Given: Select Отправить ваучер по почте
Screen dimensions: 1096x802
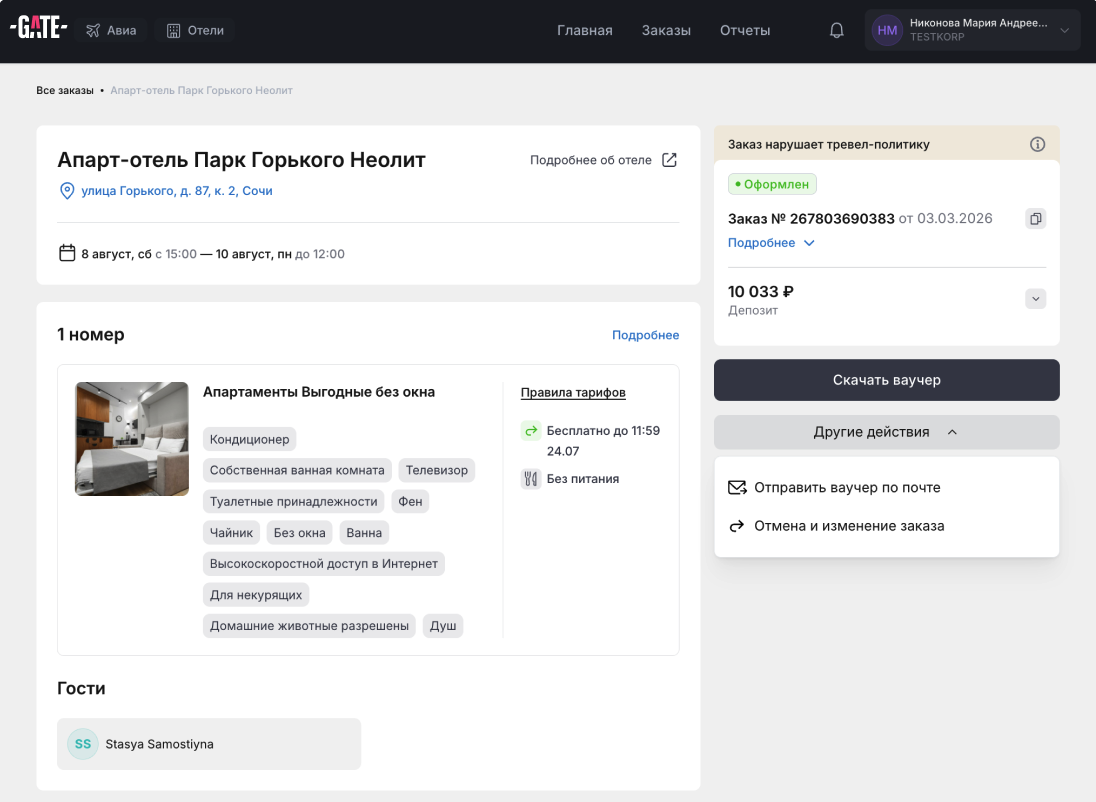Looking at the screenshot, I should (846, 488).
